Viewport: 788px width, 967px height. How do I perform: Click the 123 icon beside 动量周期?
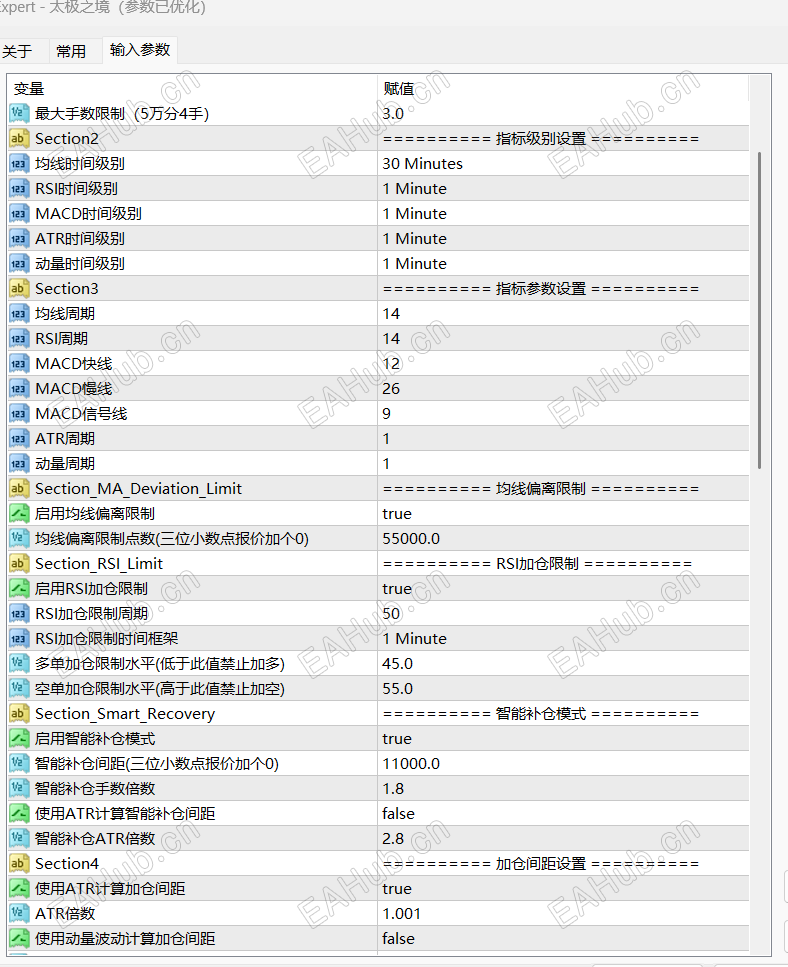tap(19, 463)
